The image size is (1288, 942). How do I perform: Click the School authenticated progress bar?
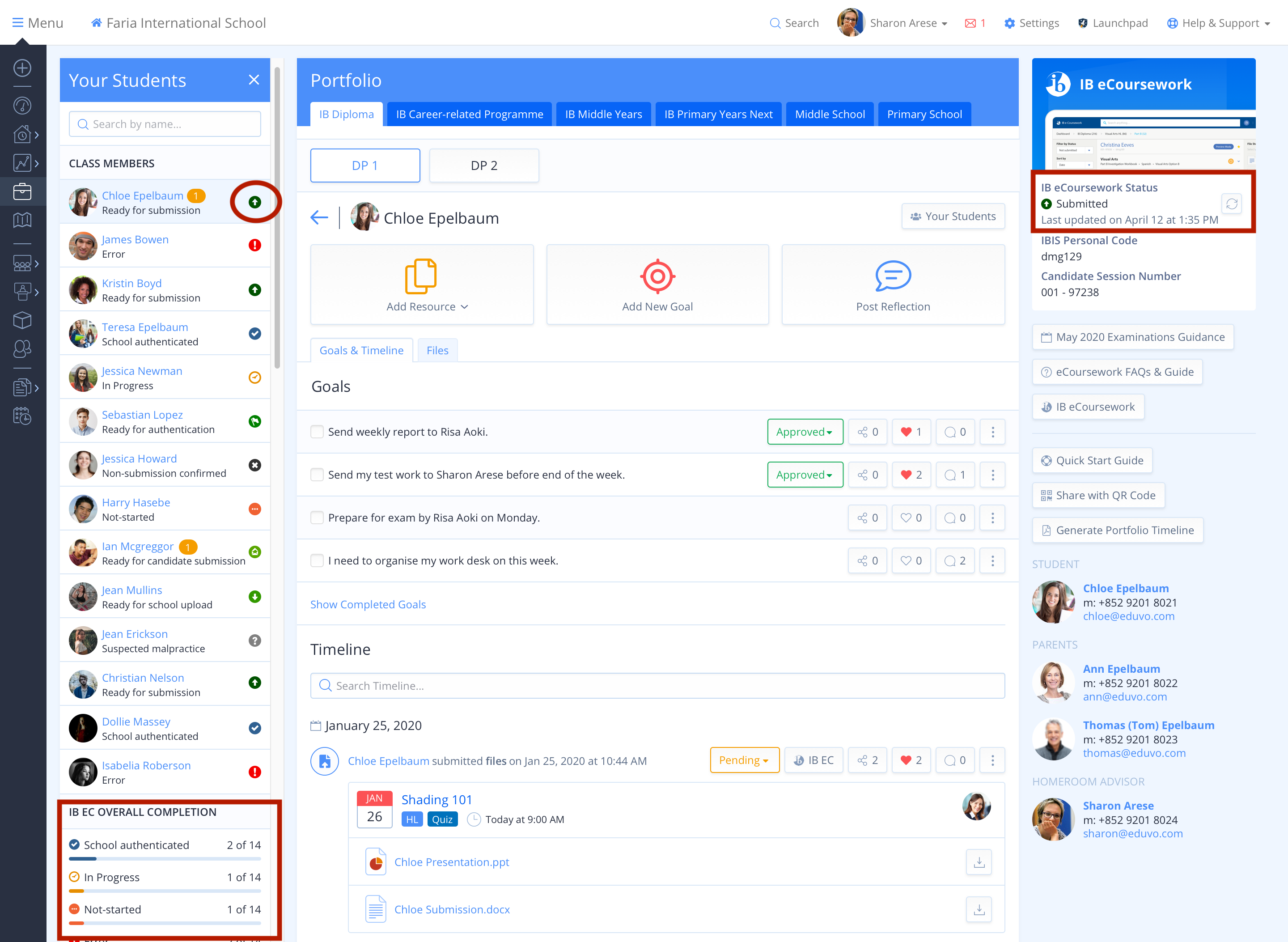tap(165, 859)
